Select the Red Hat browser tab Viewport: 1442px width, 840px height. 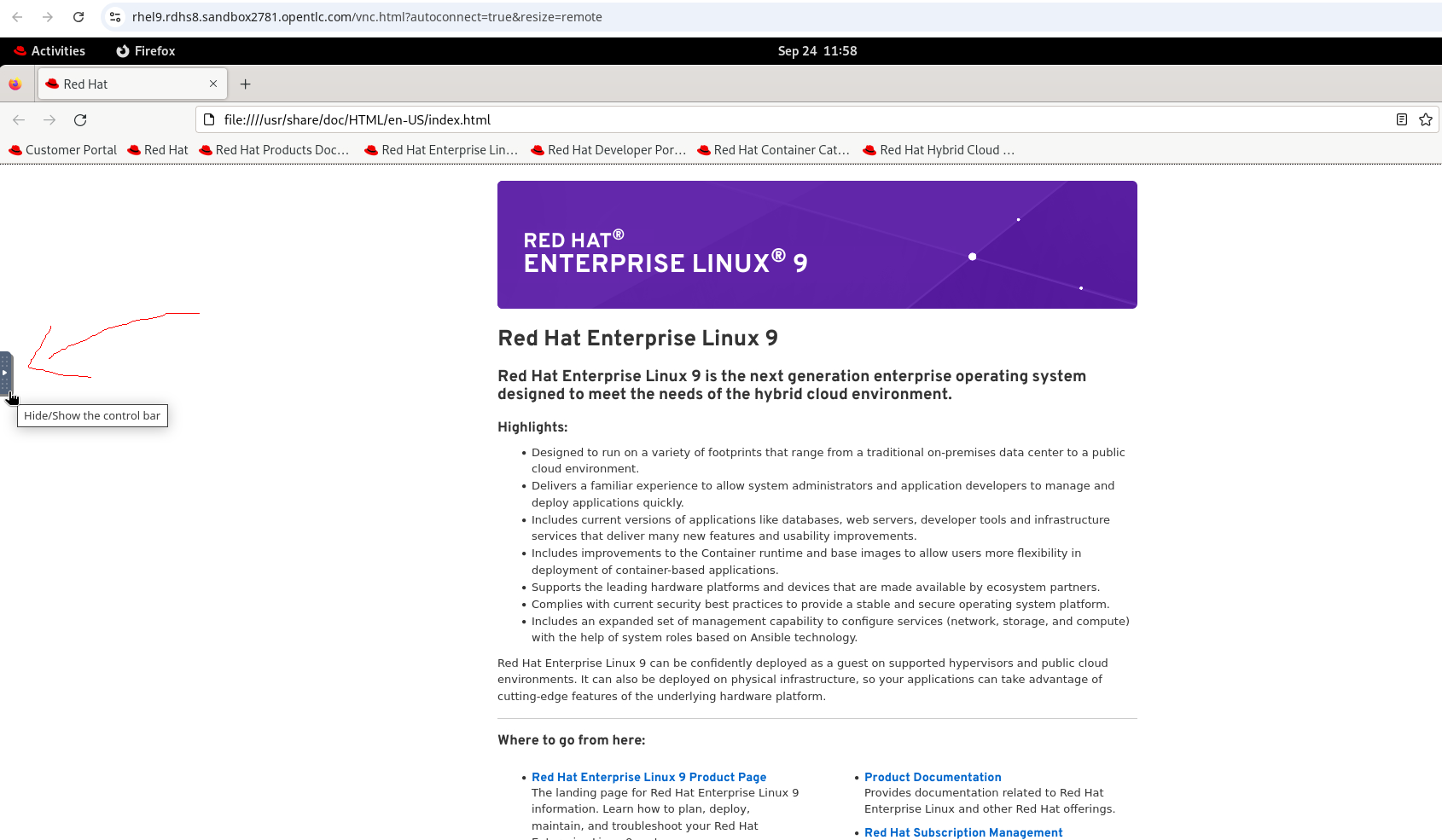point(132,84)
